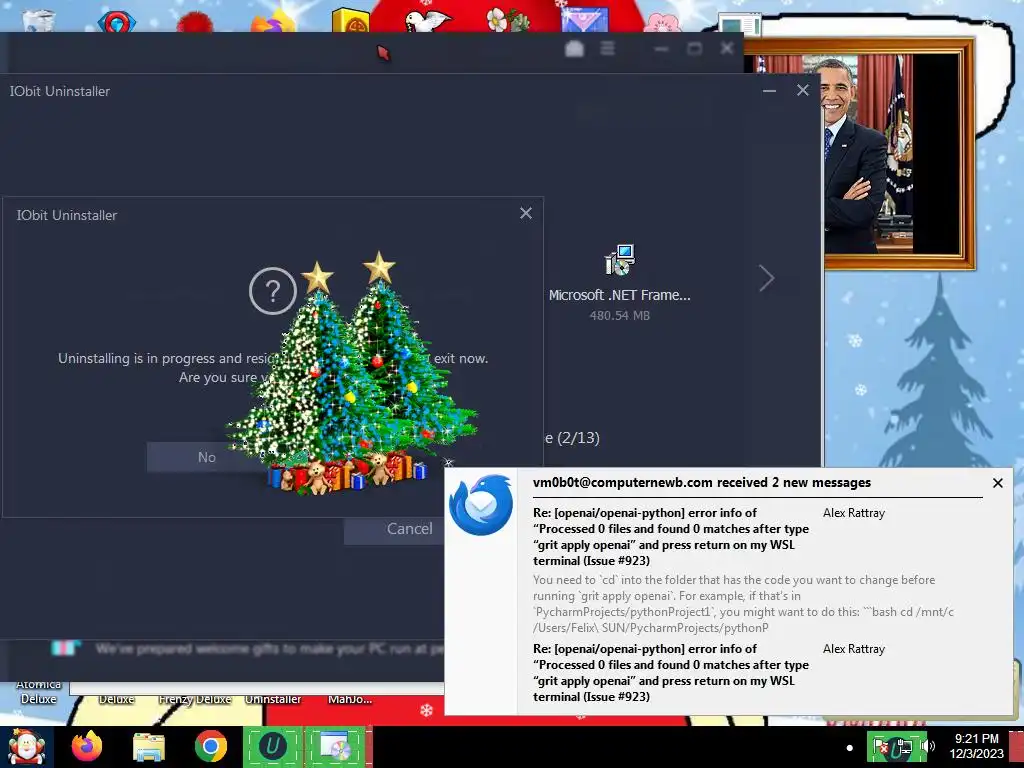The image size is (1024, 768).
Task: Click the 9:21 PM clock in the taskbar
Action: [x=976, y=746]
